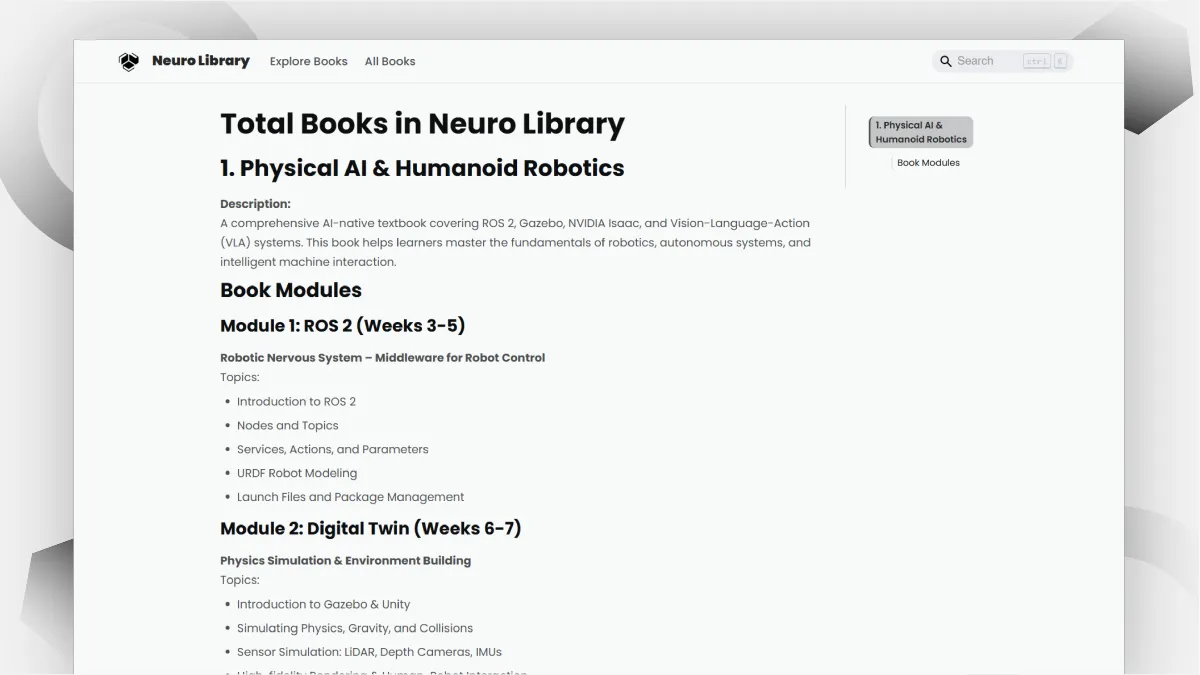Click Sensor Simulation: LiDAR, Depth Cameras, IMUs item
The height and width of the screenshot is (675, 1200).
369,652
